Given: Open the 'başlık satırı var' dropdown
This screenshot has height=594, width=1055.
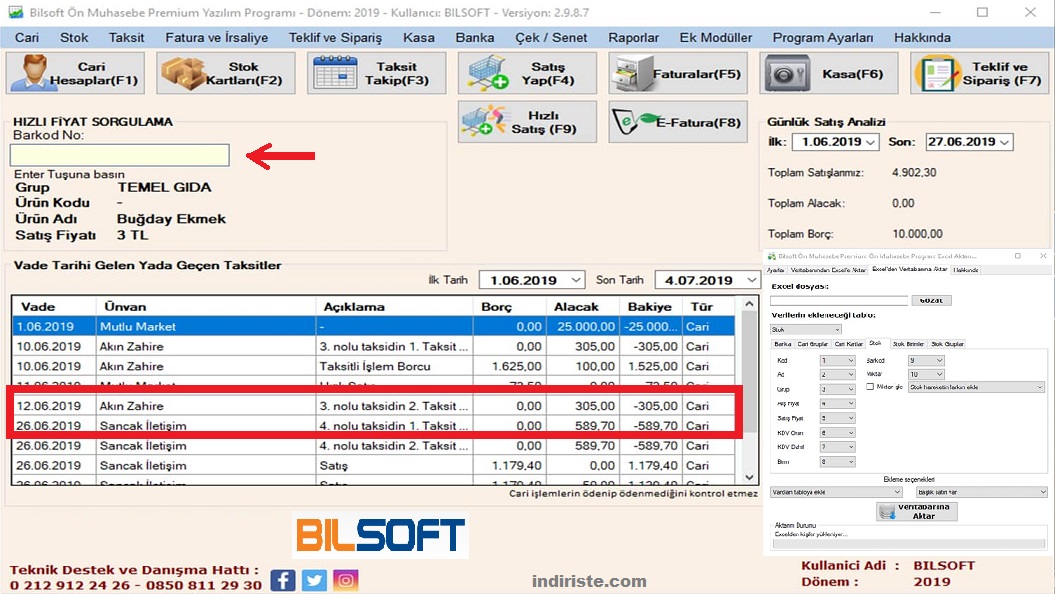Looking at the screenshot, I should click(982, 492).
